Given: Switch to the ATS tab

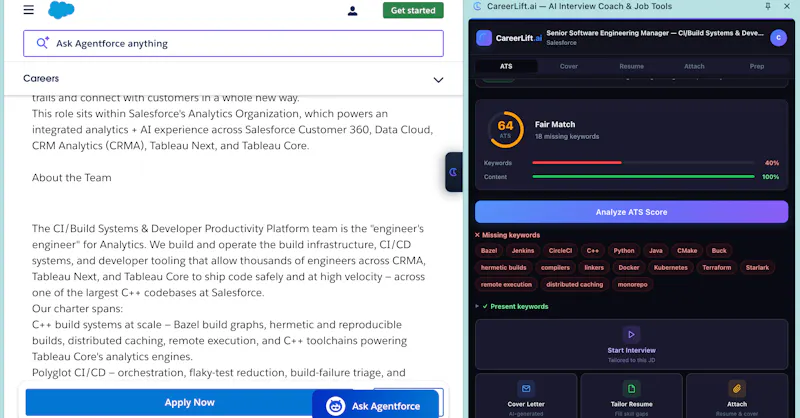Looking at the screenshot, I should click(506, 66).
